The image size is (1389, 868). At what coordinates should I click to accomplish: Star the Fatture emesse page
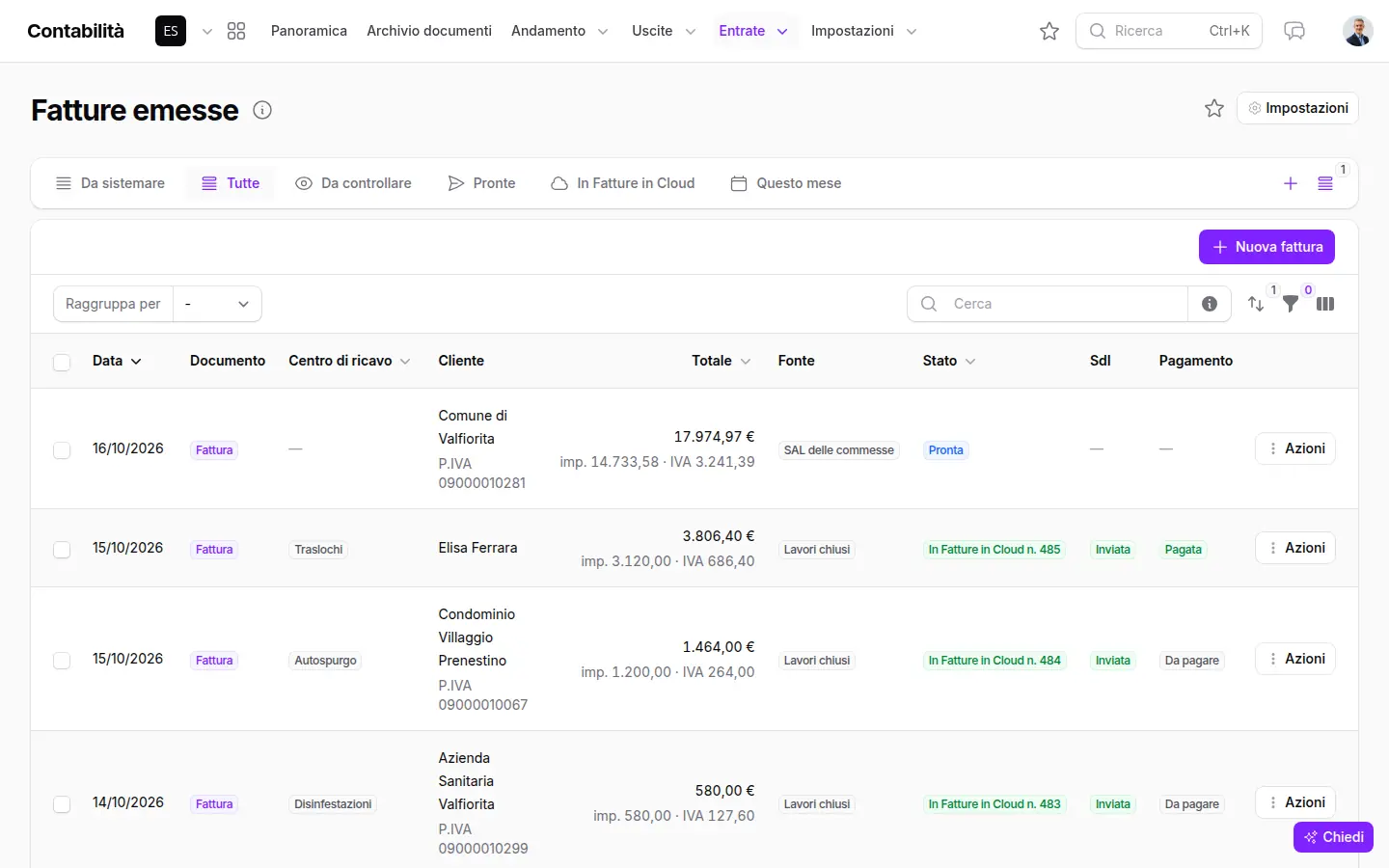pos(1214,108)
